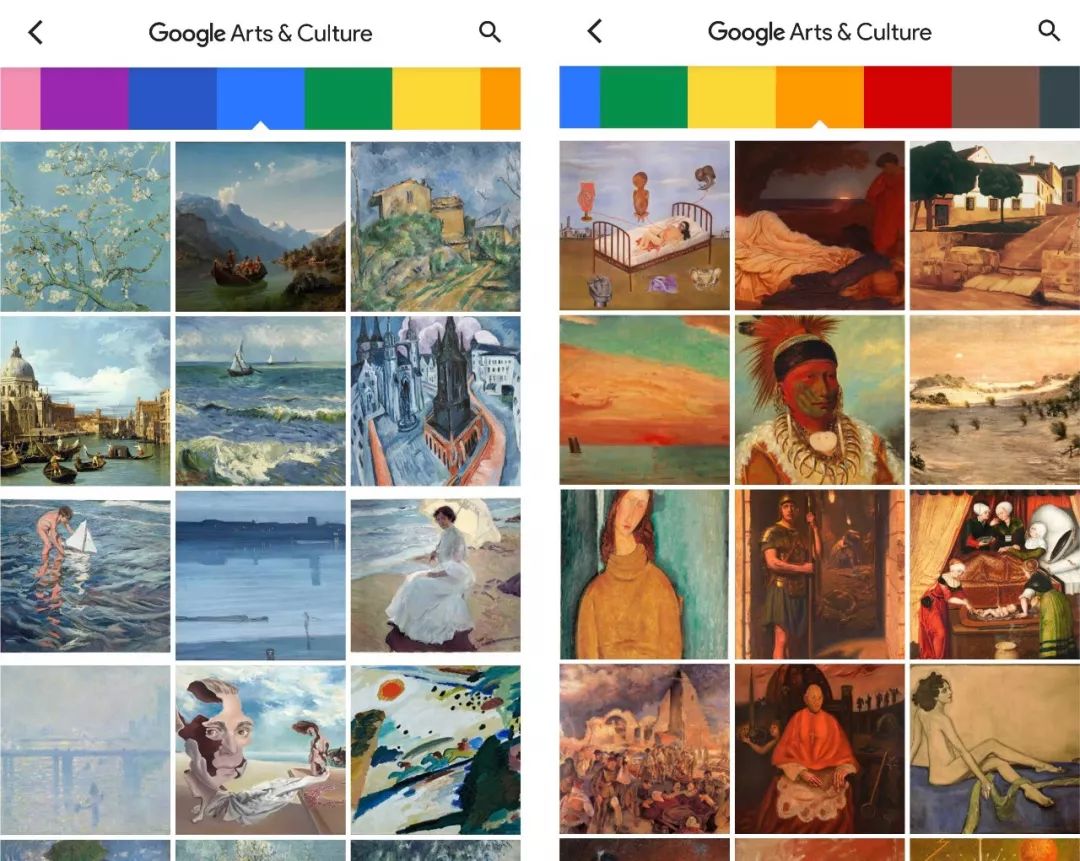
Task: Go back using right screen's arrow
Action: (x=595, y=31)
